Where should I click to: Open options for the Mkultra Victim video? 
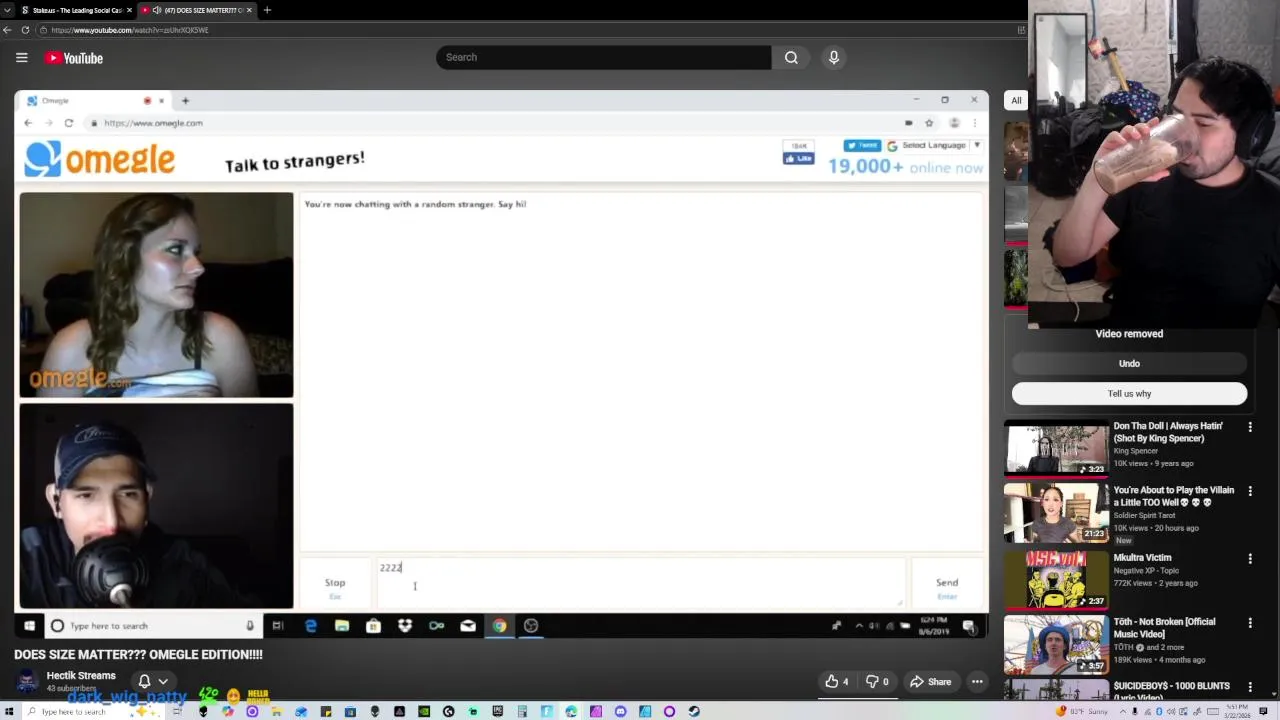1249,558
